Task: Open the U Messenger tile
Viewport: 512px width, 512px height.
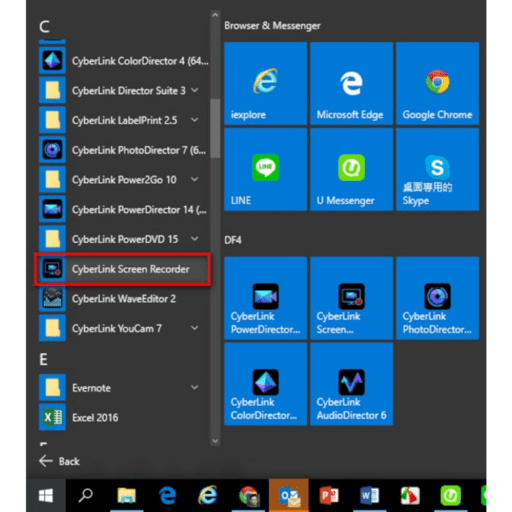Action: click(351, 170)
